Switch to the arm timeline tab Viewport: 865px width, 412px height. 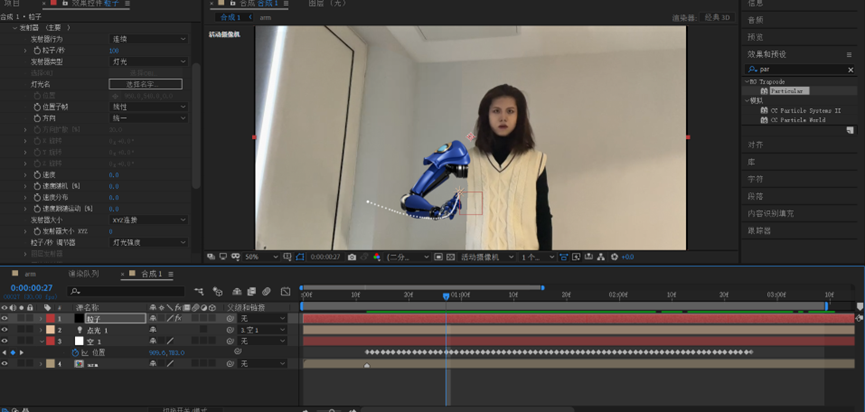pos(30,274)
